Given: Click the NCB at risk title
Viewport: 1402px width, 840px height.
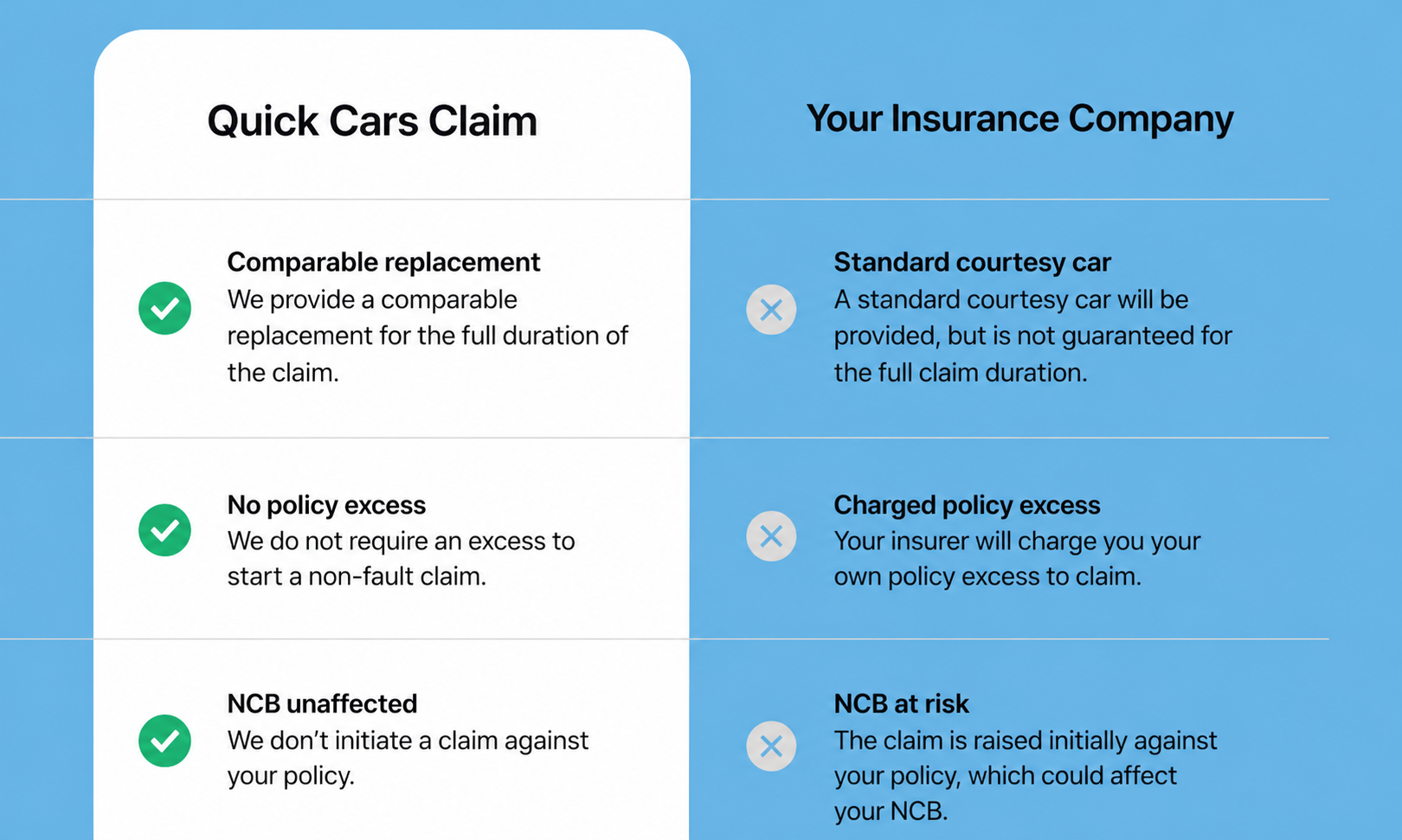Looking at the screenshot, I should tap(901, 703).
